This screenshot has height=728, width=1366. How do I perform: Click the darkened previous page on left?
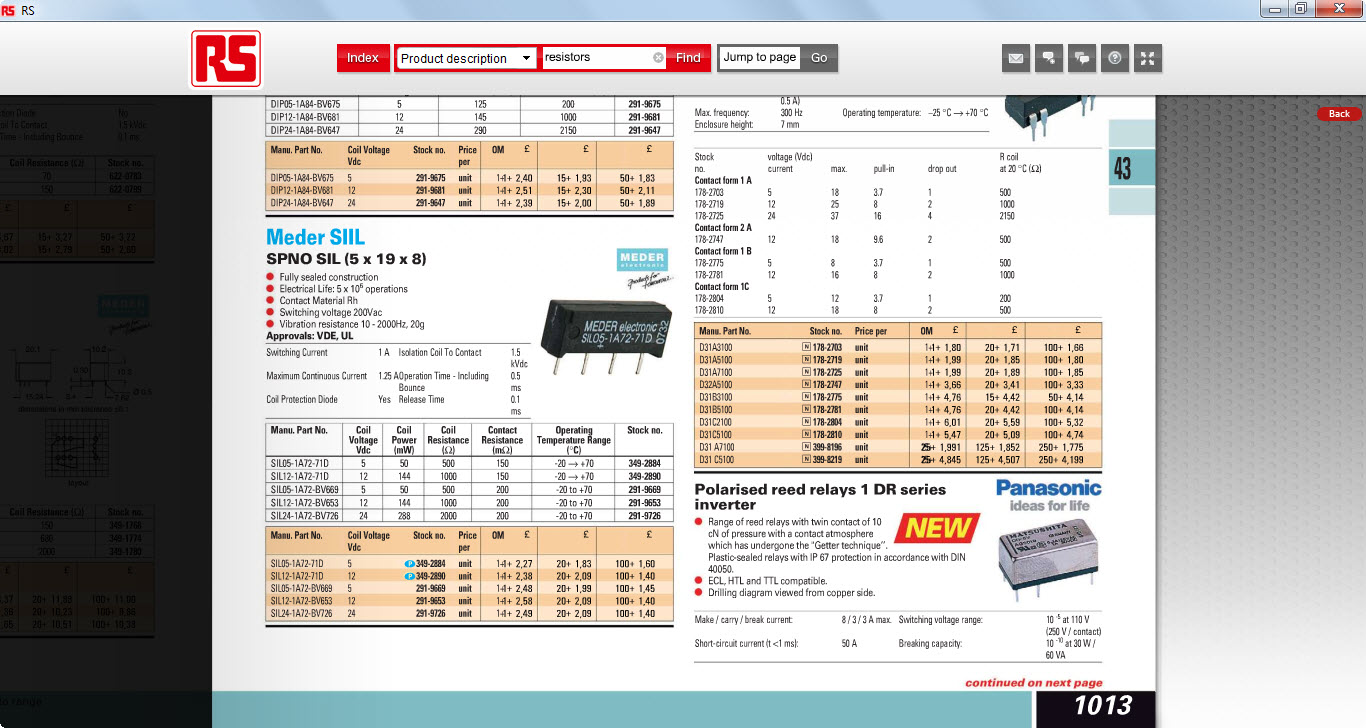[x=105, y=400]
